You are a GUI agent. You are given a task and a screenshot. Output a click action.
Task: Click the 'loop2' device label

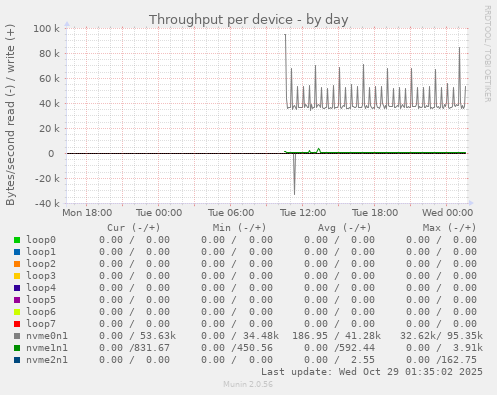click(x=41, y=264)
